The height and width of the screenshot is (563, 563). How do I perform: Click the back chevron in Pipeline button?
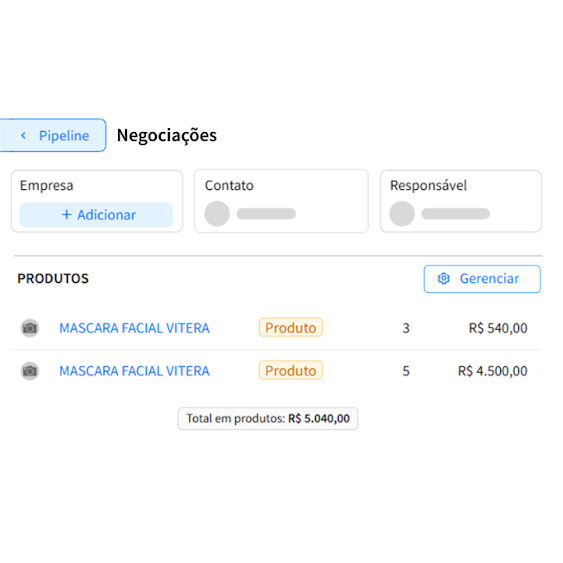point(23,135)
